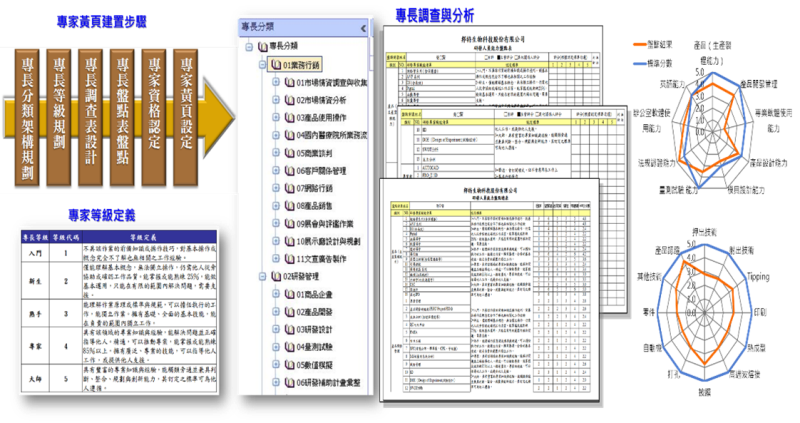Collapse the root 專長分類 tree node
This screenshot has width=800, height=423.
[249, 47]
